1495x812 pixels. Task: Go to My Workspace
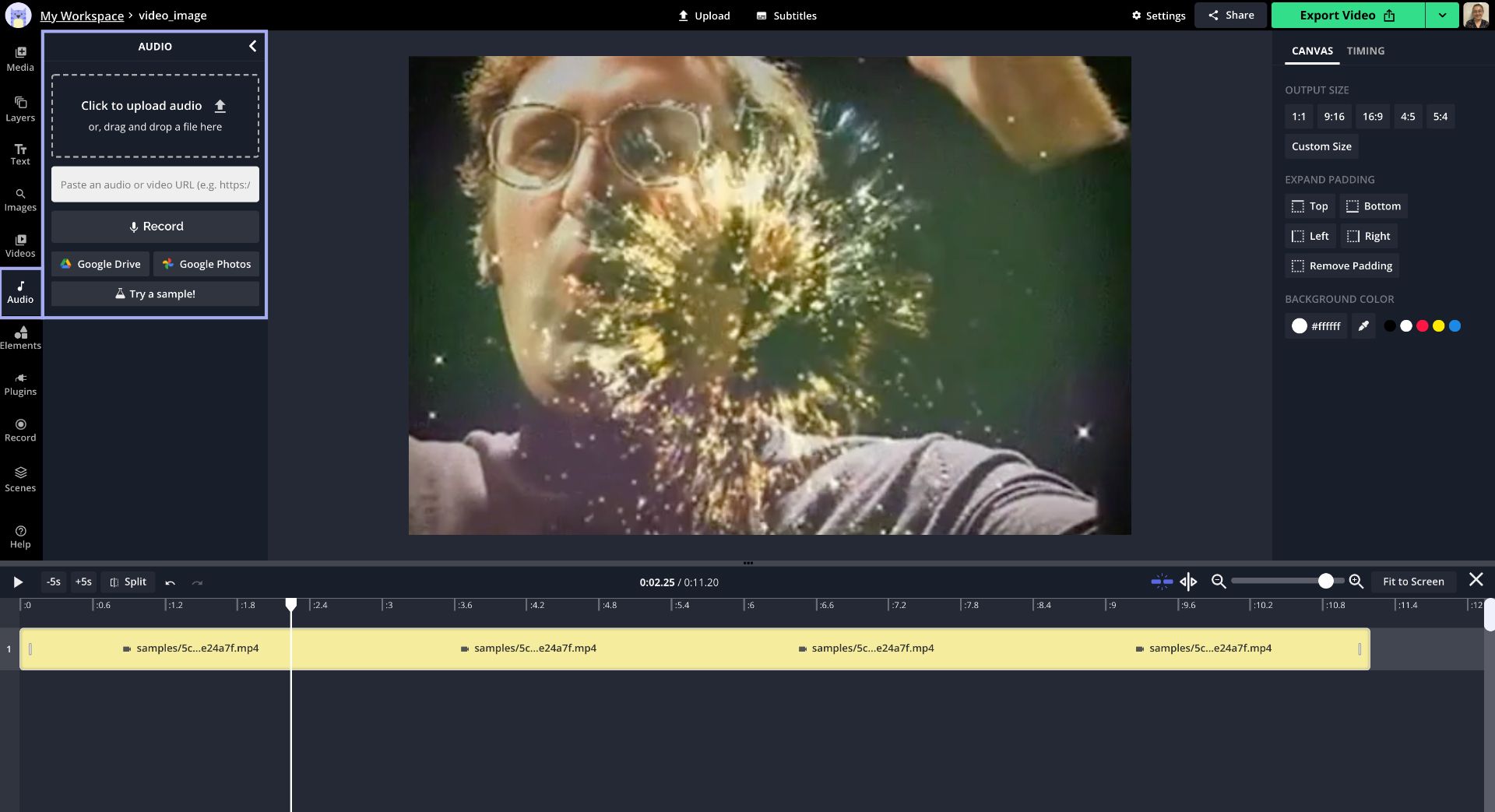click(x=82, y=16)
